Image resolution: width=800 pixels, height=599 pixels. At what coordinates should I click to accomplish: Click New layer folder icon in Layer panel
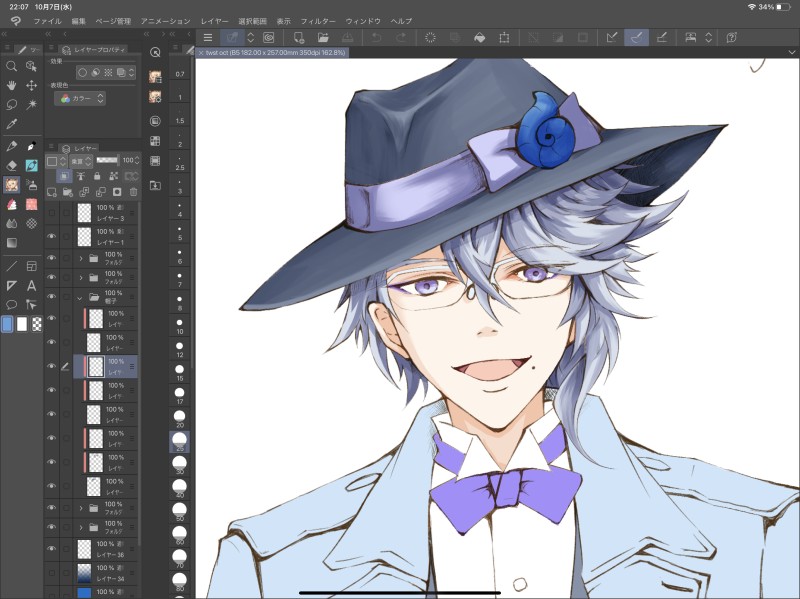click(67, 192)
